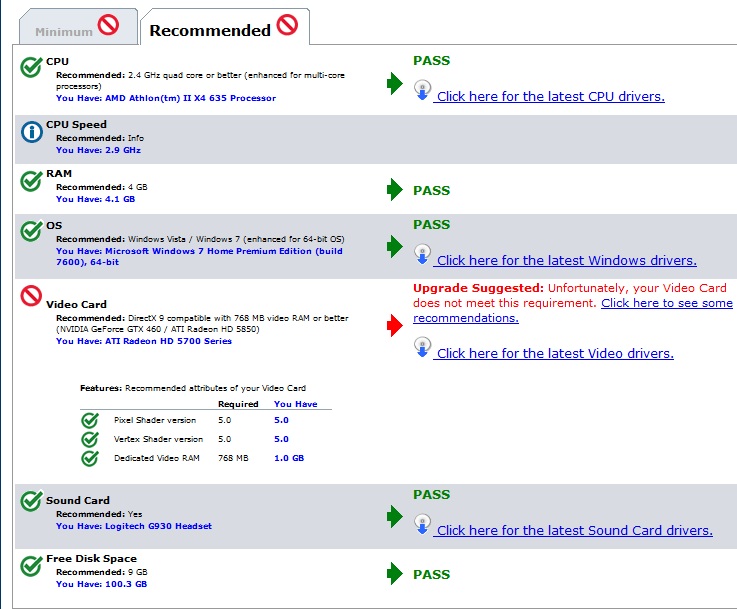The height and width of the screenshot is (609, 737).
Task: Click the red prohibited icon on Recommended tab
Action: click(287, 25)
